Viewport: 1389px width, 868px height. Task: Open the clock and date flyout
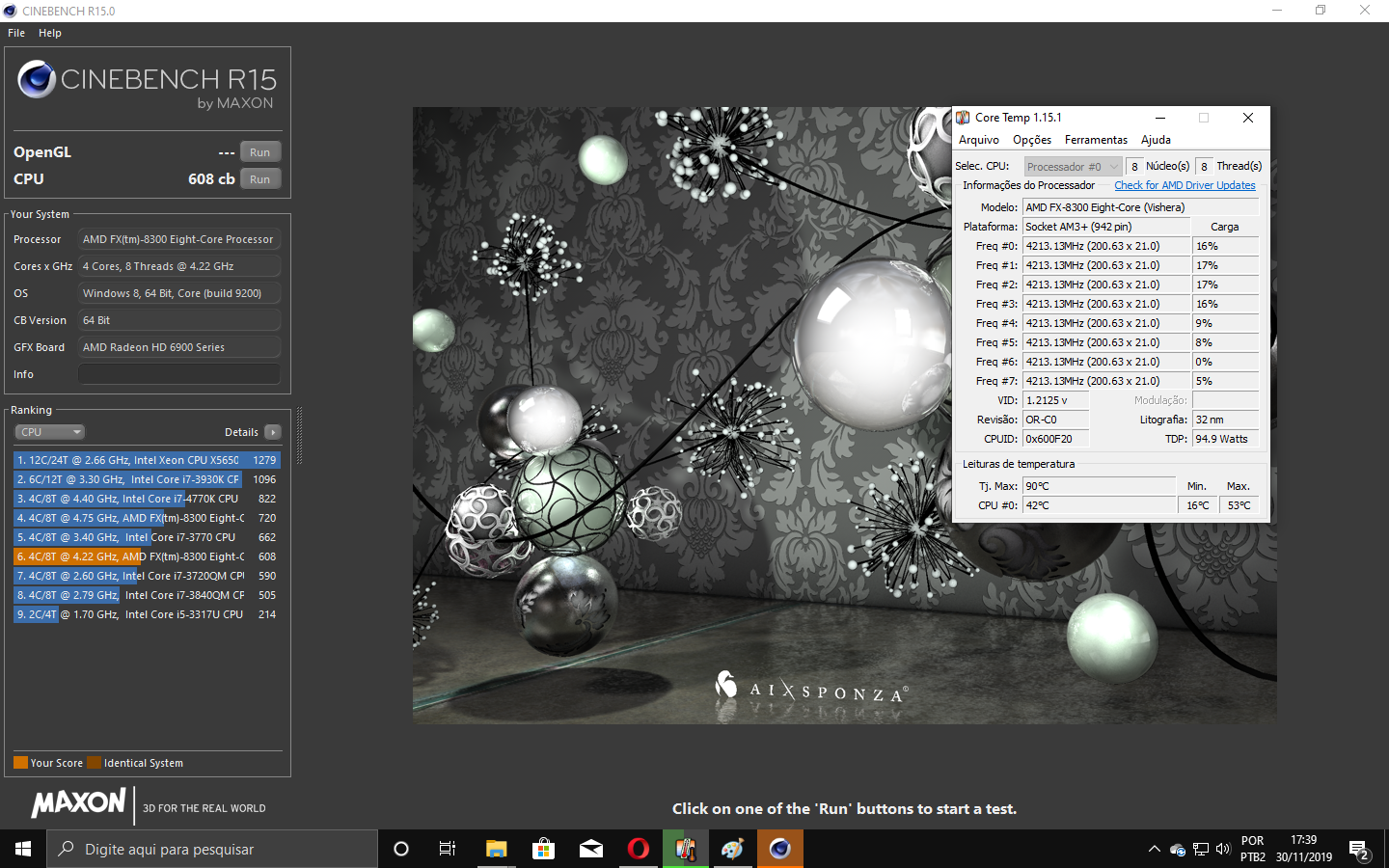point(1303,849)
